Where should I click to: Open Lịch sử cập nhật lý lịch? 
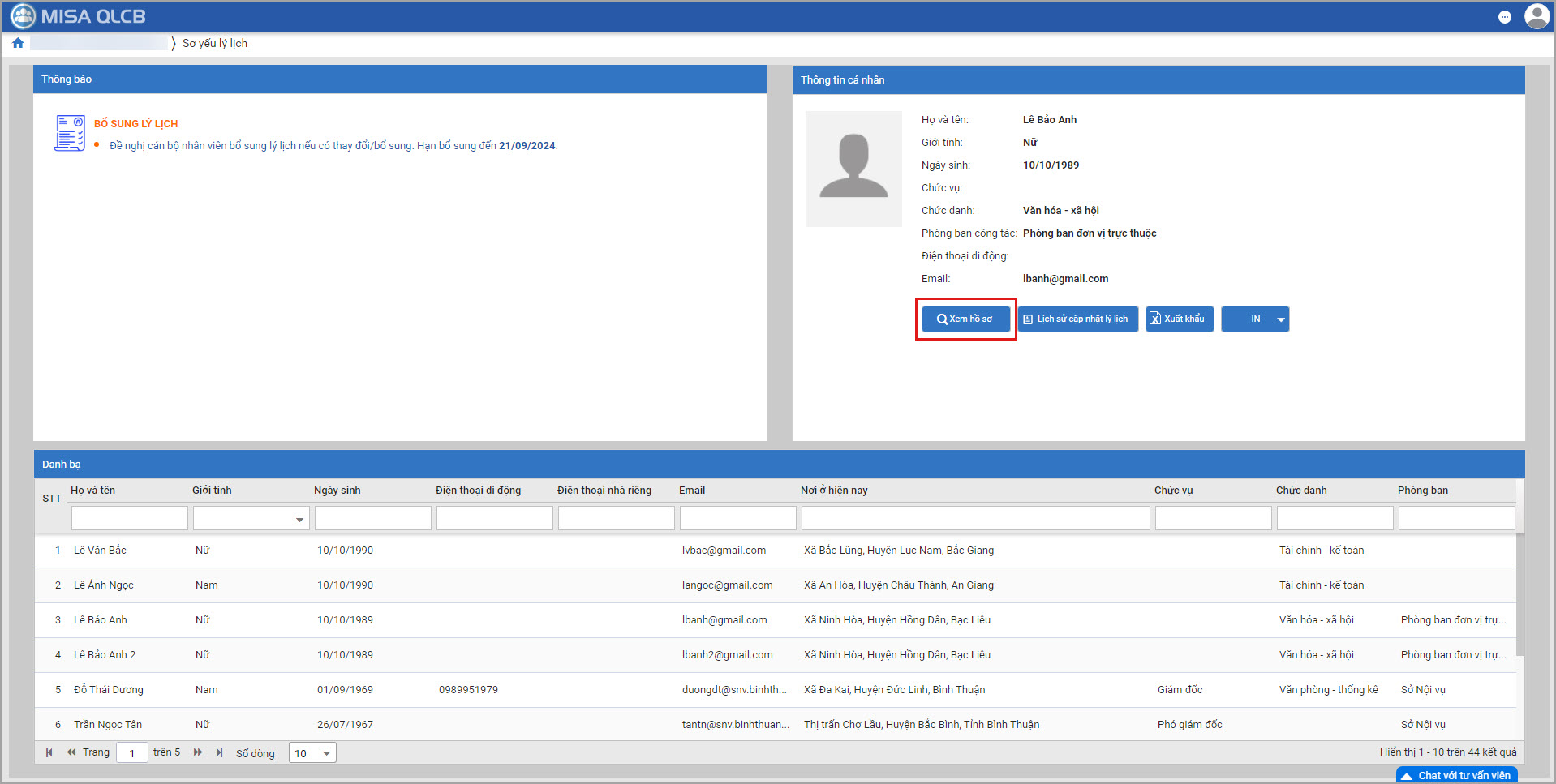click(1078, 319)
